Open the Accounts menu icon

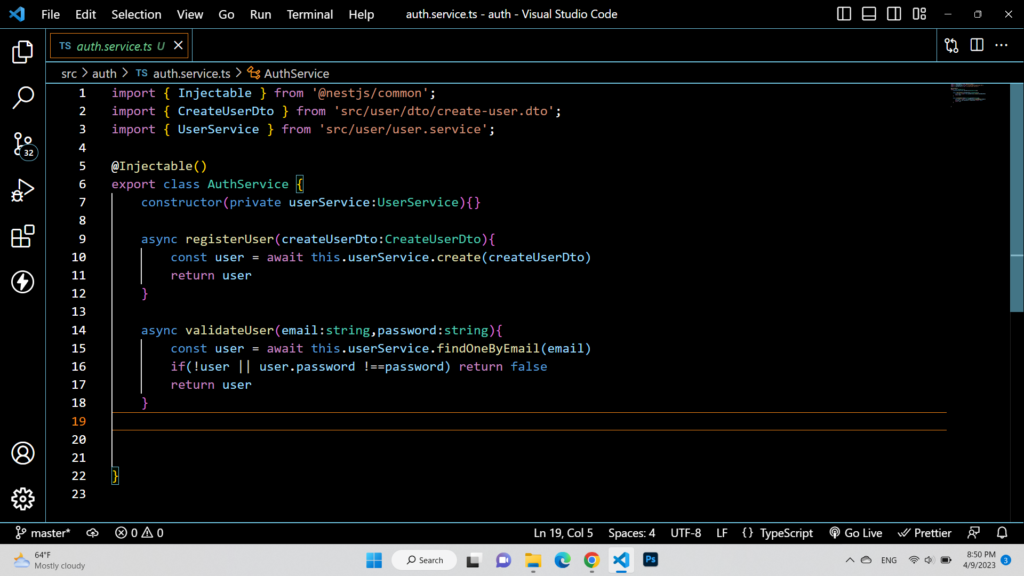pyautogui.click(x=22, y=453)
